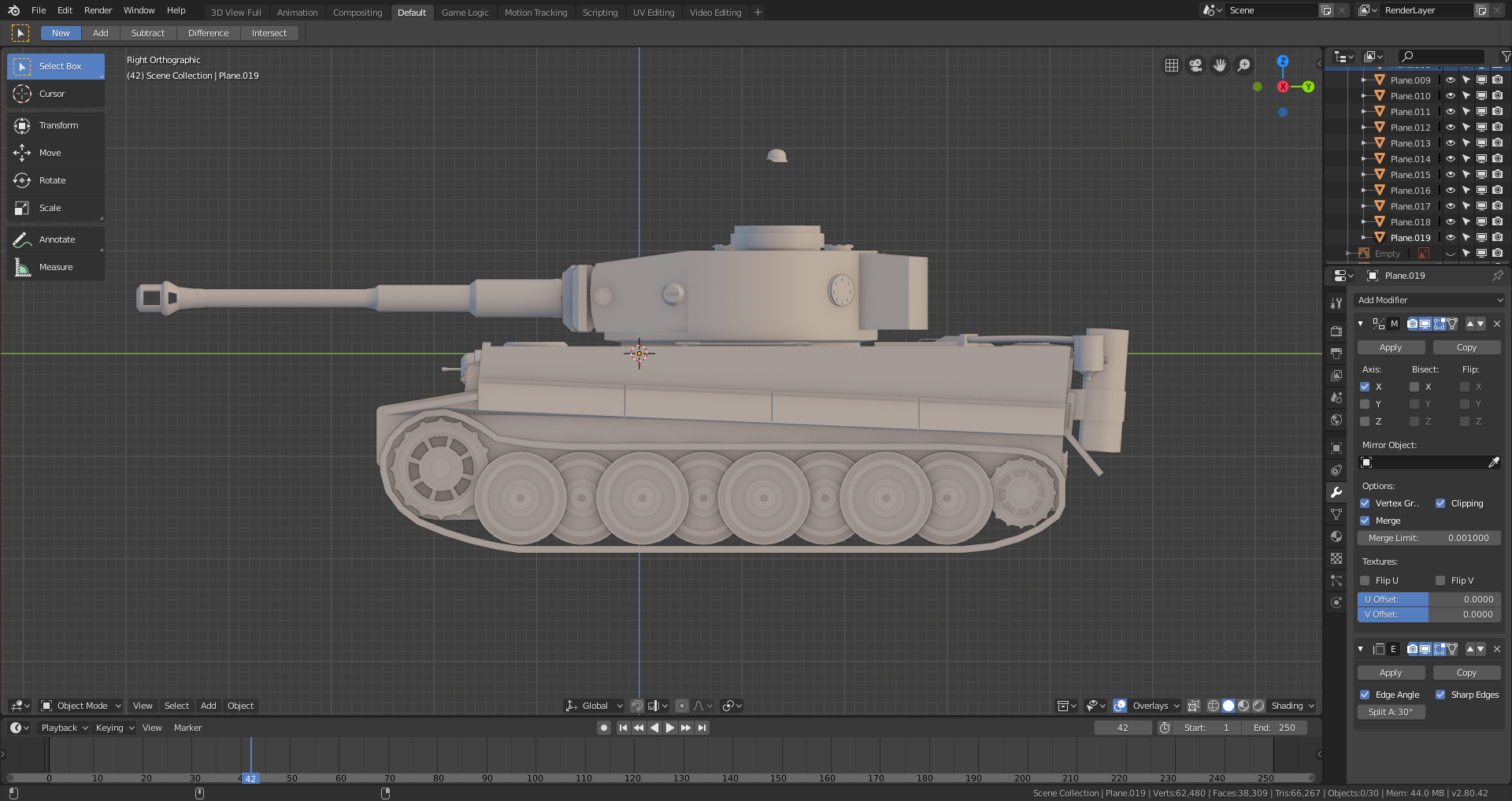
Task: Activate the Annotate tool
Action: click(56, 239)
